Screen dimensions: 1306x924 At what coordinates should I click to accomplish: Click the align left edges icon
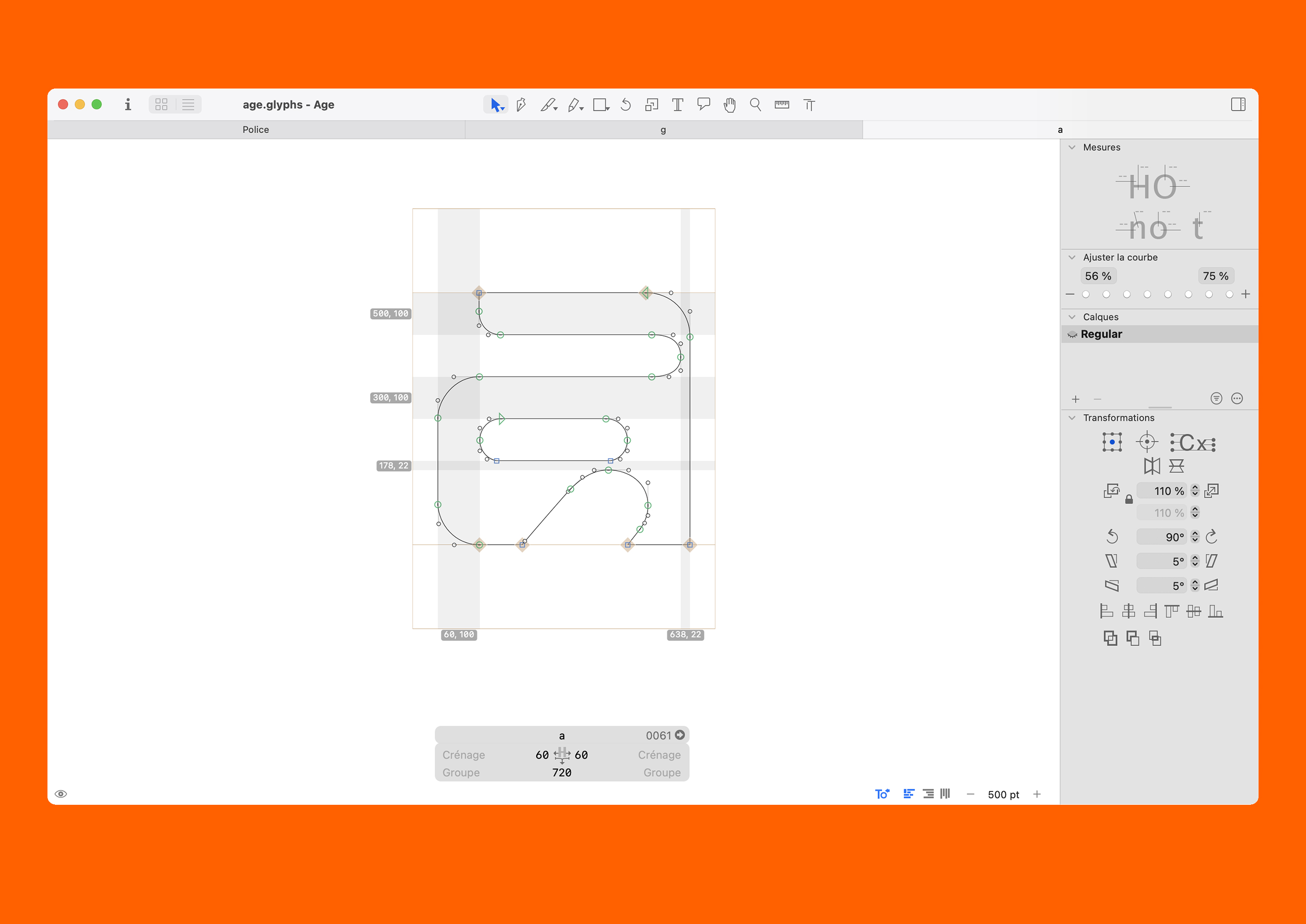coord(1106,611)
